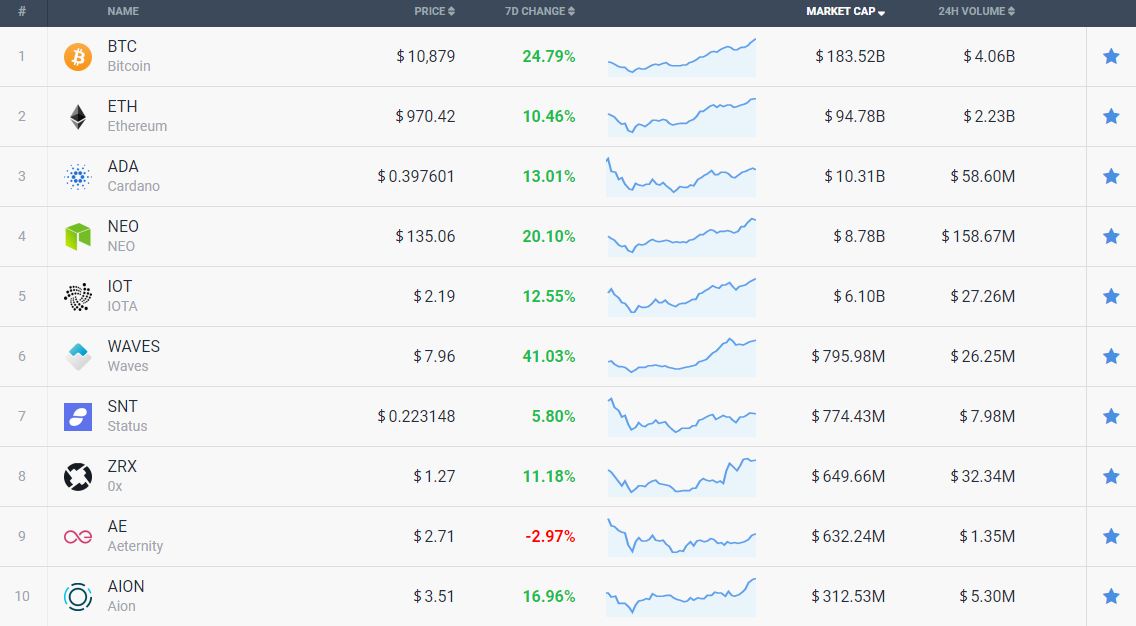Toggle favorite star for Aion
The width and height of the screenshot is (1136, 626).
click(x=1111, y=597)
